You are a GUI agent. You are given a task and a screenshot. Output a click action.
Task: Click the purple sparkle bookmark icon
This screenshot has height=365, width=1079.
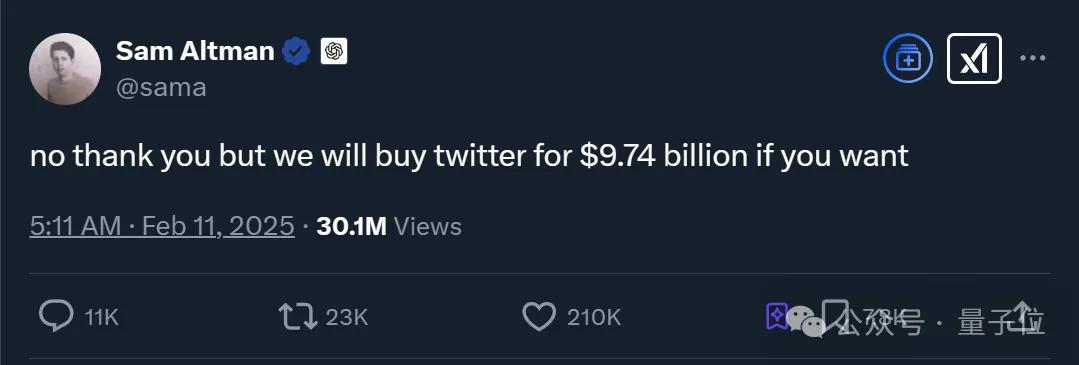pyautogui.click(x=777, y=316)
